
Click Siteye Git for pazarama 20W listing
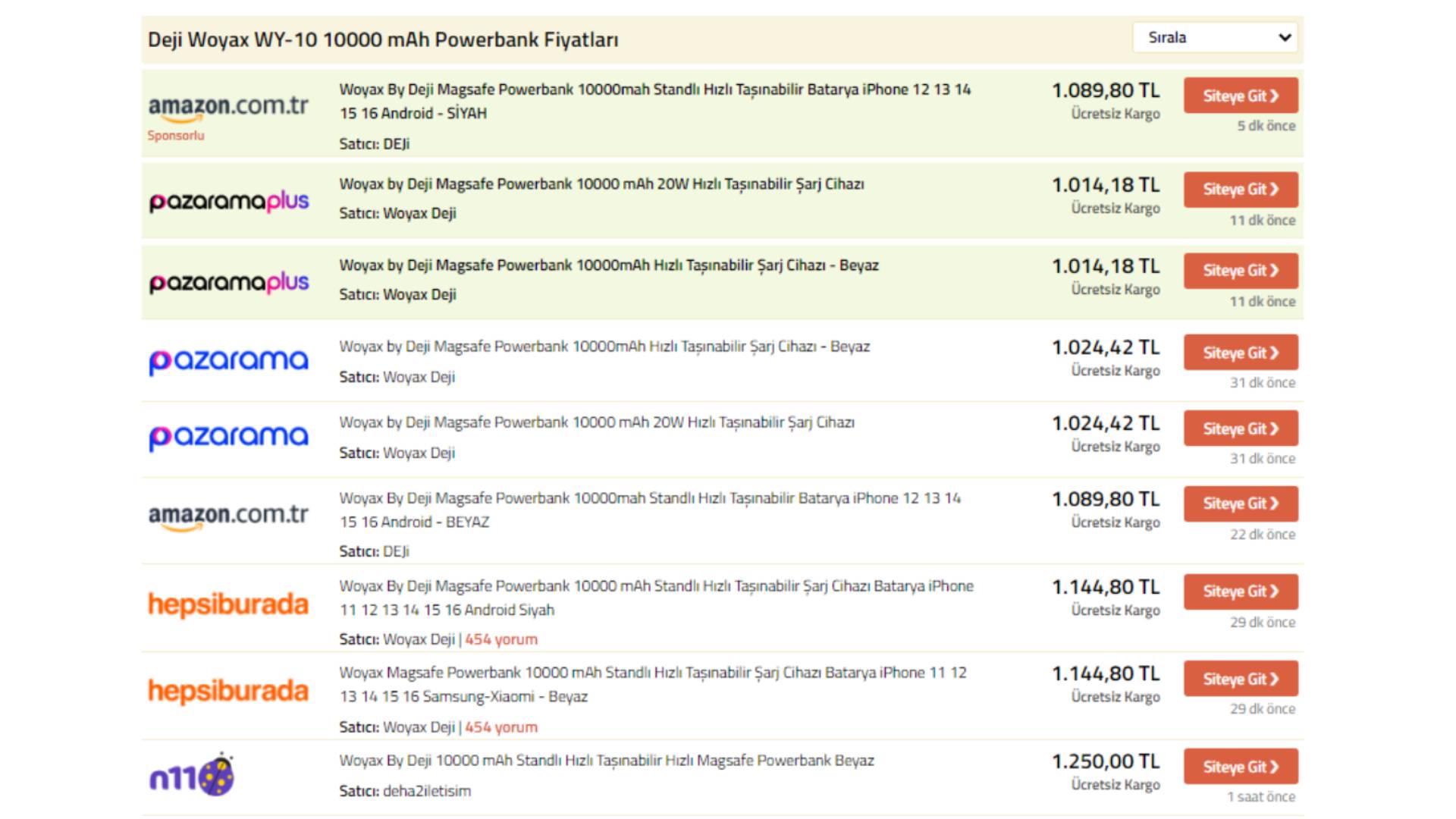pyautogui.click(x=1241, y=428)
